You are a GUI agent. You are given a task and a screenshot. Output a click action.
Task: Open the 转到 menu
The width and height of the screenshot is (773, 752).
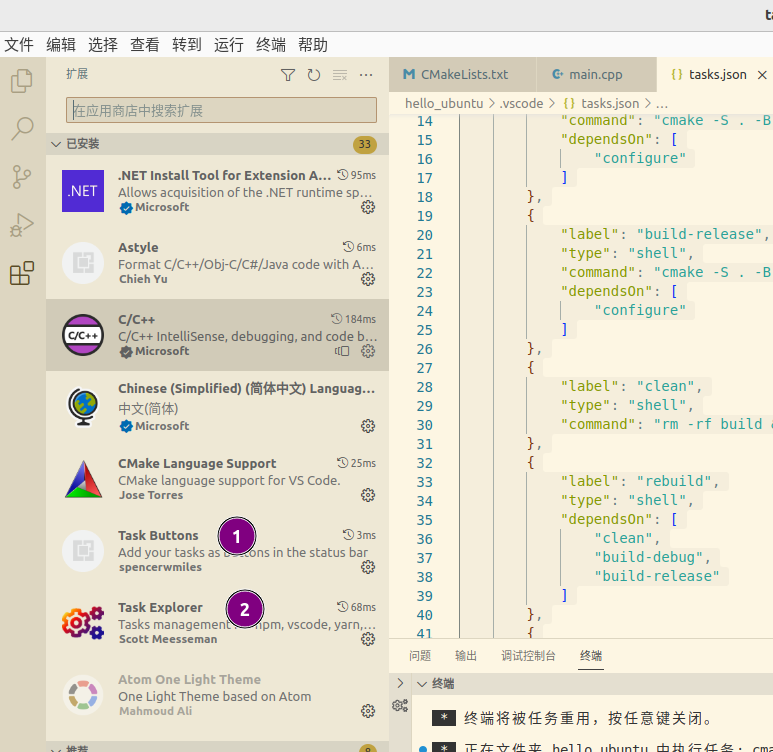(x=186, y=45)
